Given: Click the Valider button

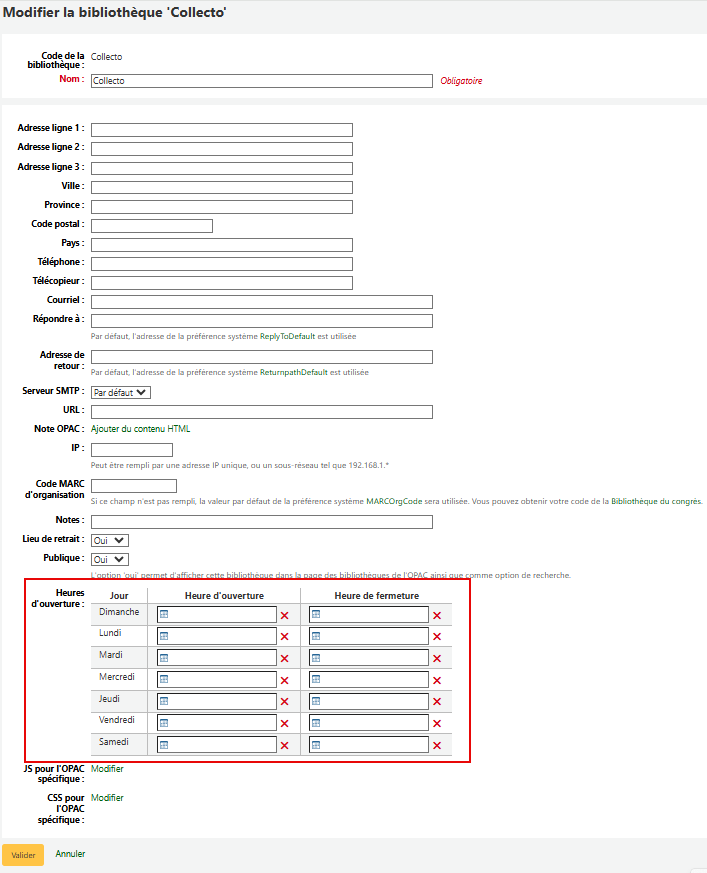Looking at the screenshot, I should tap(23, 855).
